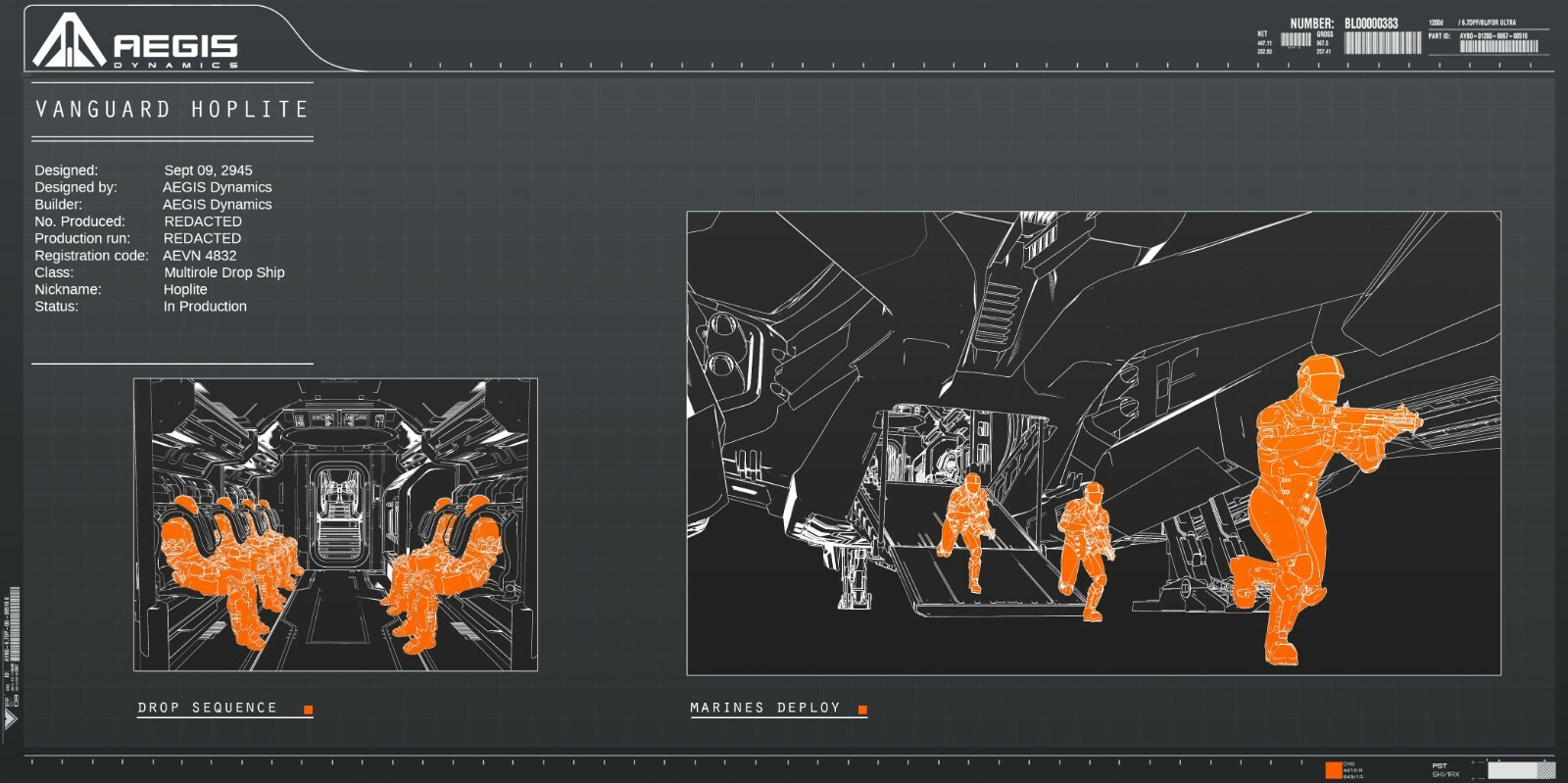
Task: Click REDACTED in Production run row
Action: point(203,238)
